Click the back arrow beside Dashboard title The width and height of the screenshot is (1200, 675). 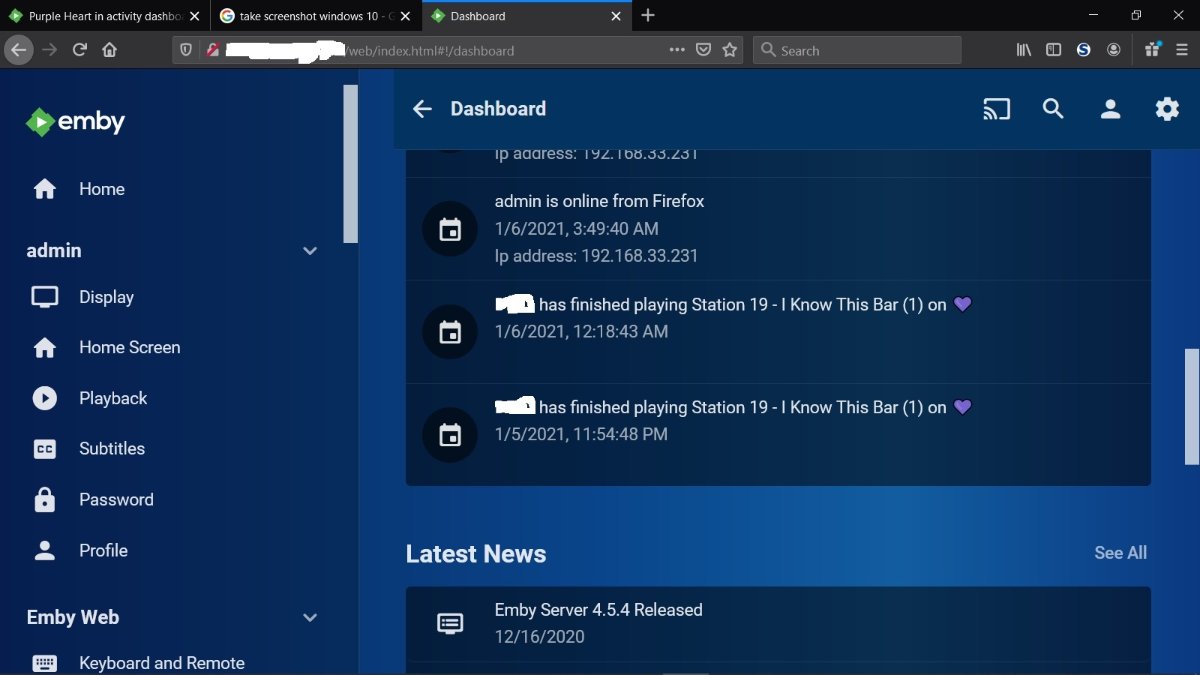(x=422, y=109)
